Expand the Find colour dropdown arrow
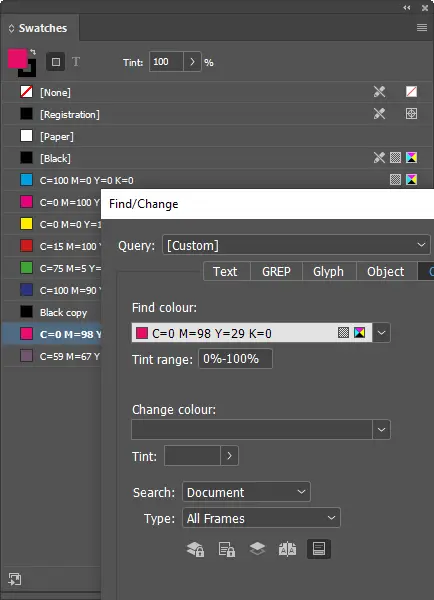 pyautogui.click(x=381, y=333)
